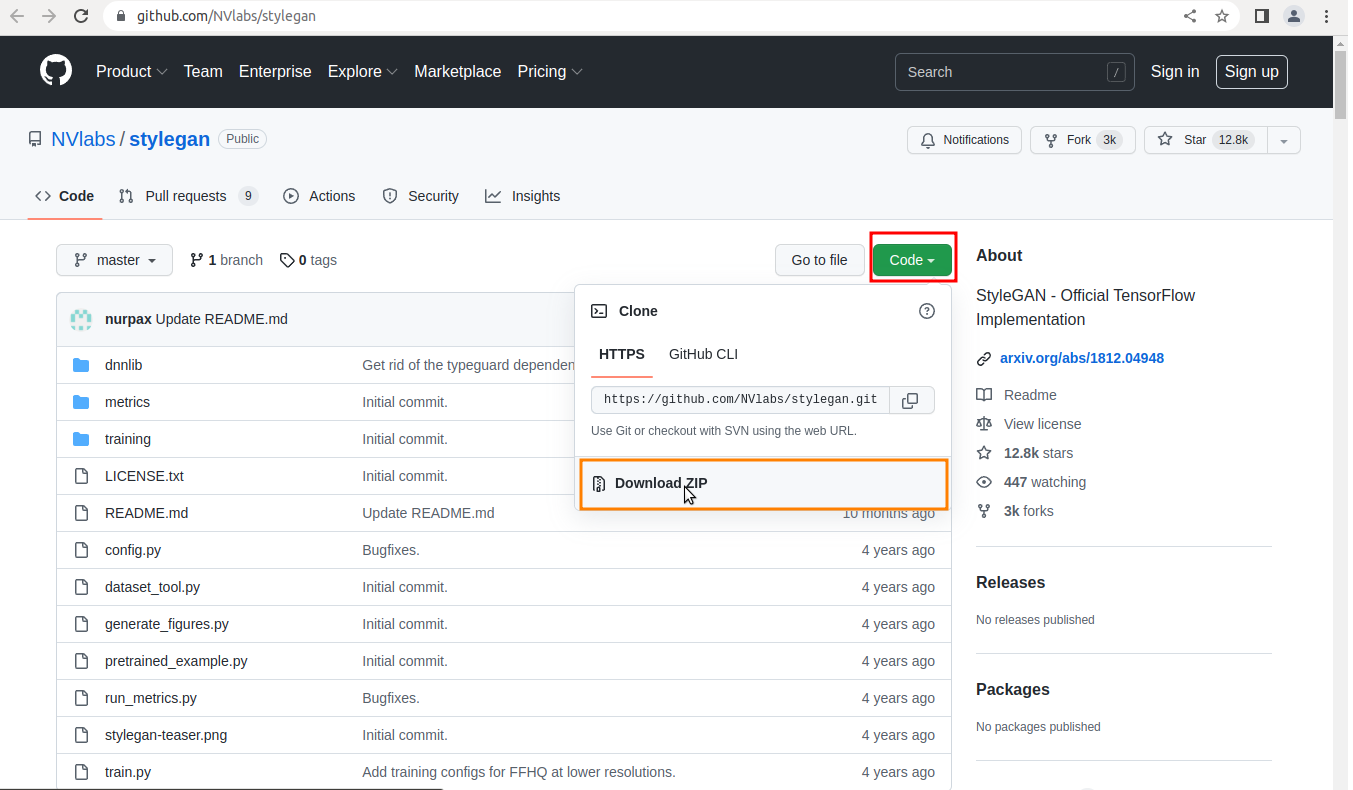Expand the master branch dropdown
The height and width of the screenshot is (790, 1353).
click(115, 260)
